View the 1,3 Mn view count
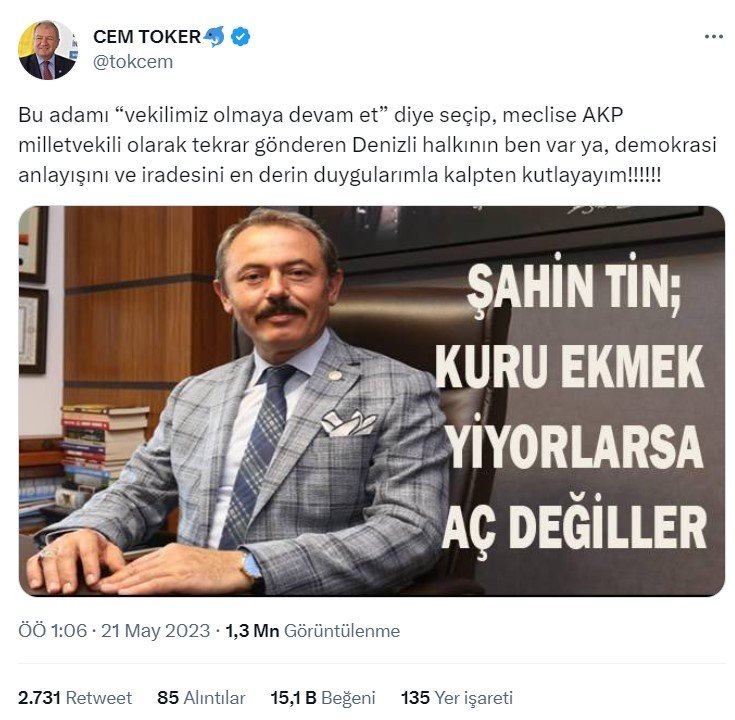735x720 pixels. coord(252,631)
